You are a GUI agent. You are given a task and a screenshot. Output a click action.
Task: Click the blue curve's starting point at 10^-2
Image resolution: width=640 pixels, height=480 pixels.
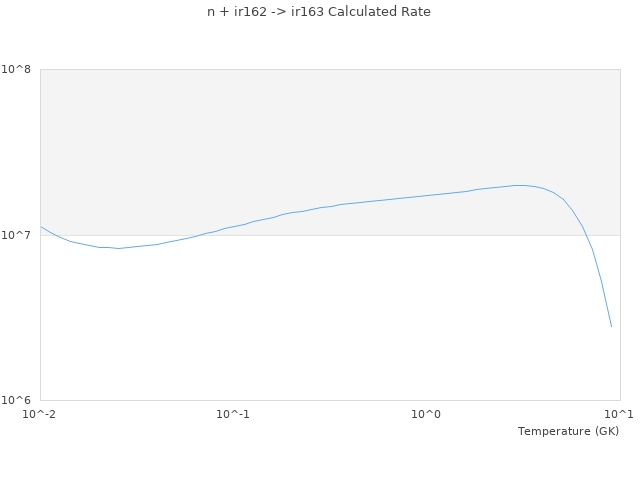point(41,227)
